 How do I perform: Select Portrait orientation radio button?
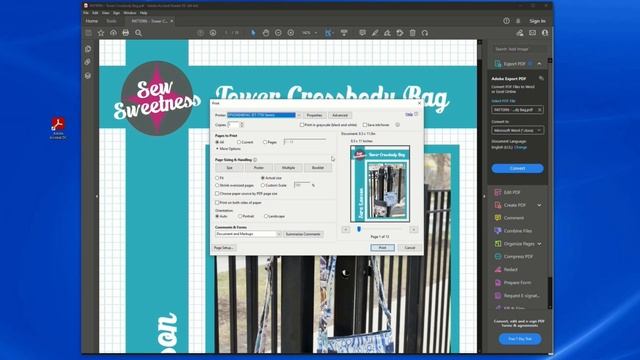(x=240, y=216)
